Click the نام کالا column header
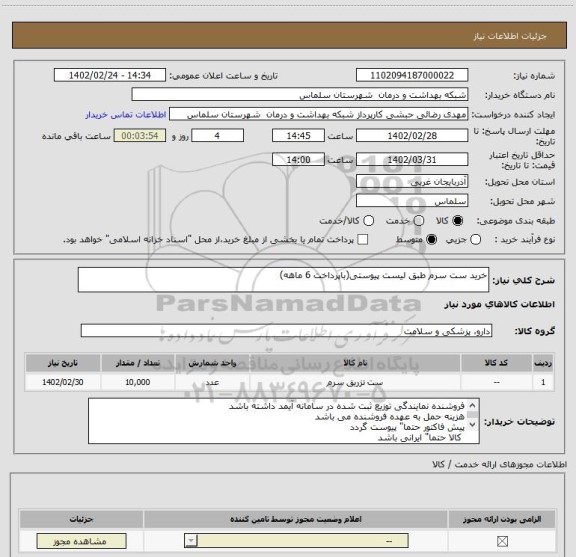This screenshot has height=557, width=576. (355, 363)
